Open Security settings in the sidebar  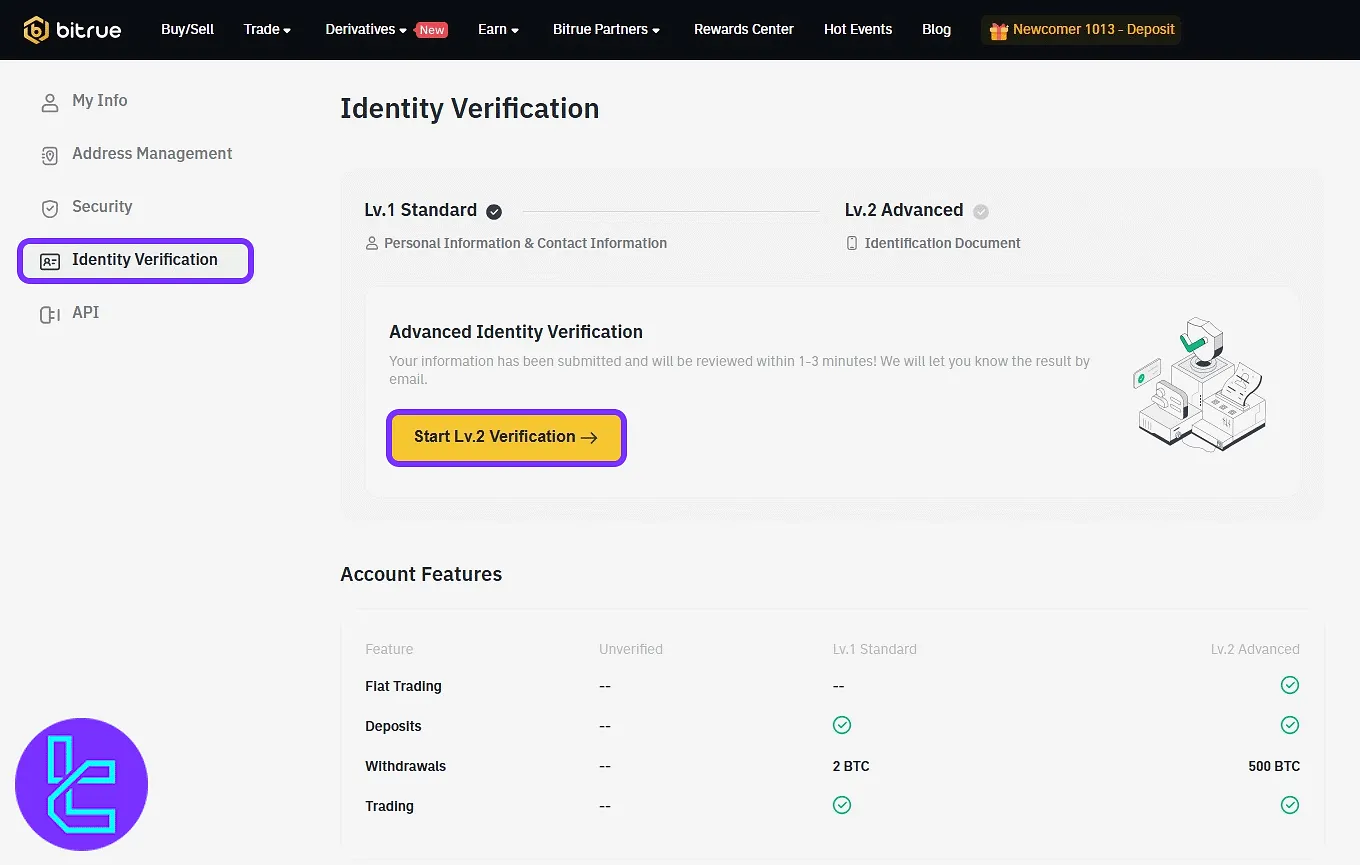point(102,207)
